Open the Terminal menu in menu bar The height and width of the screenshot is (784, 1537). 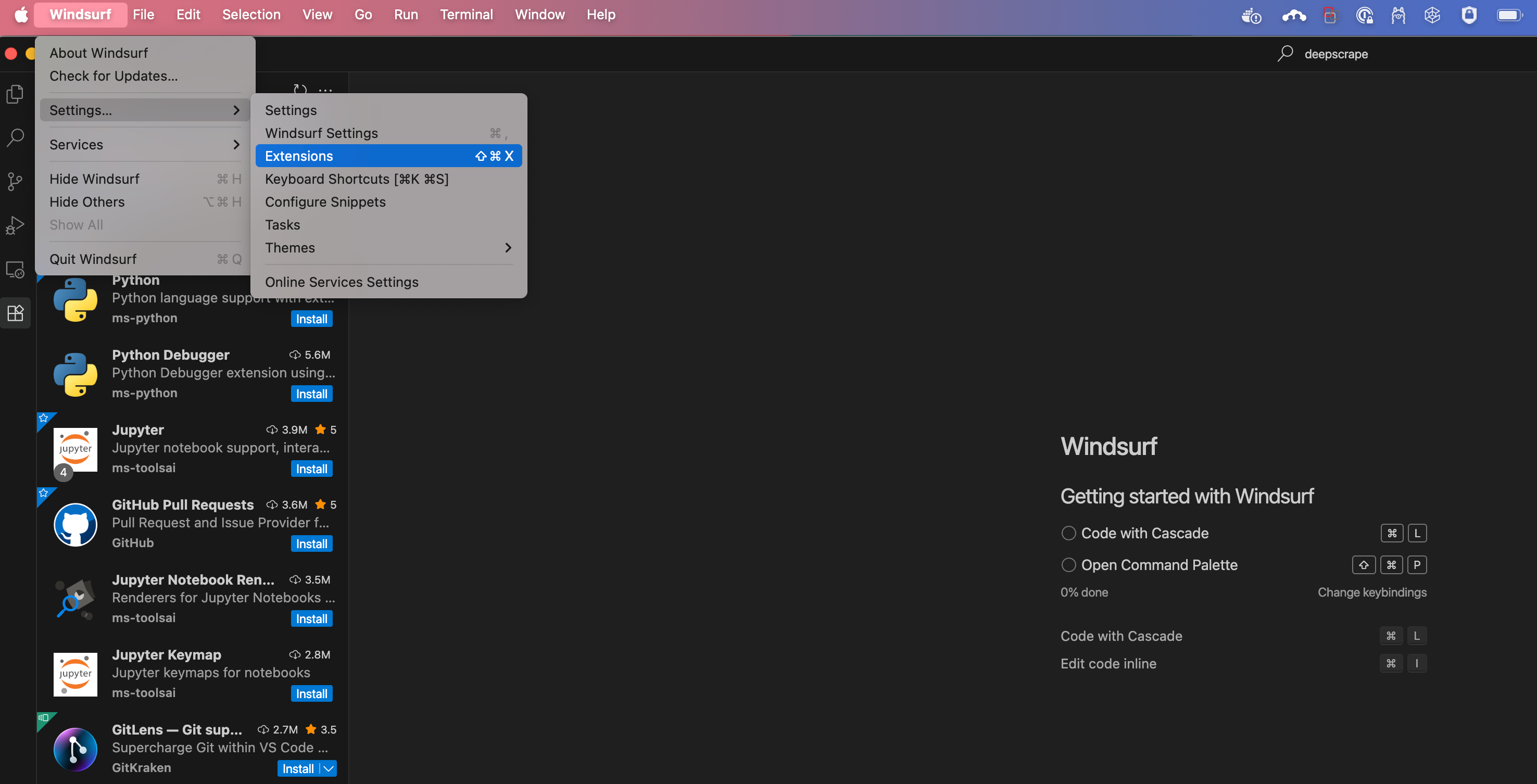pos(466,15)
